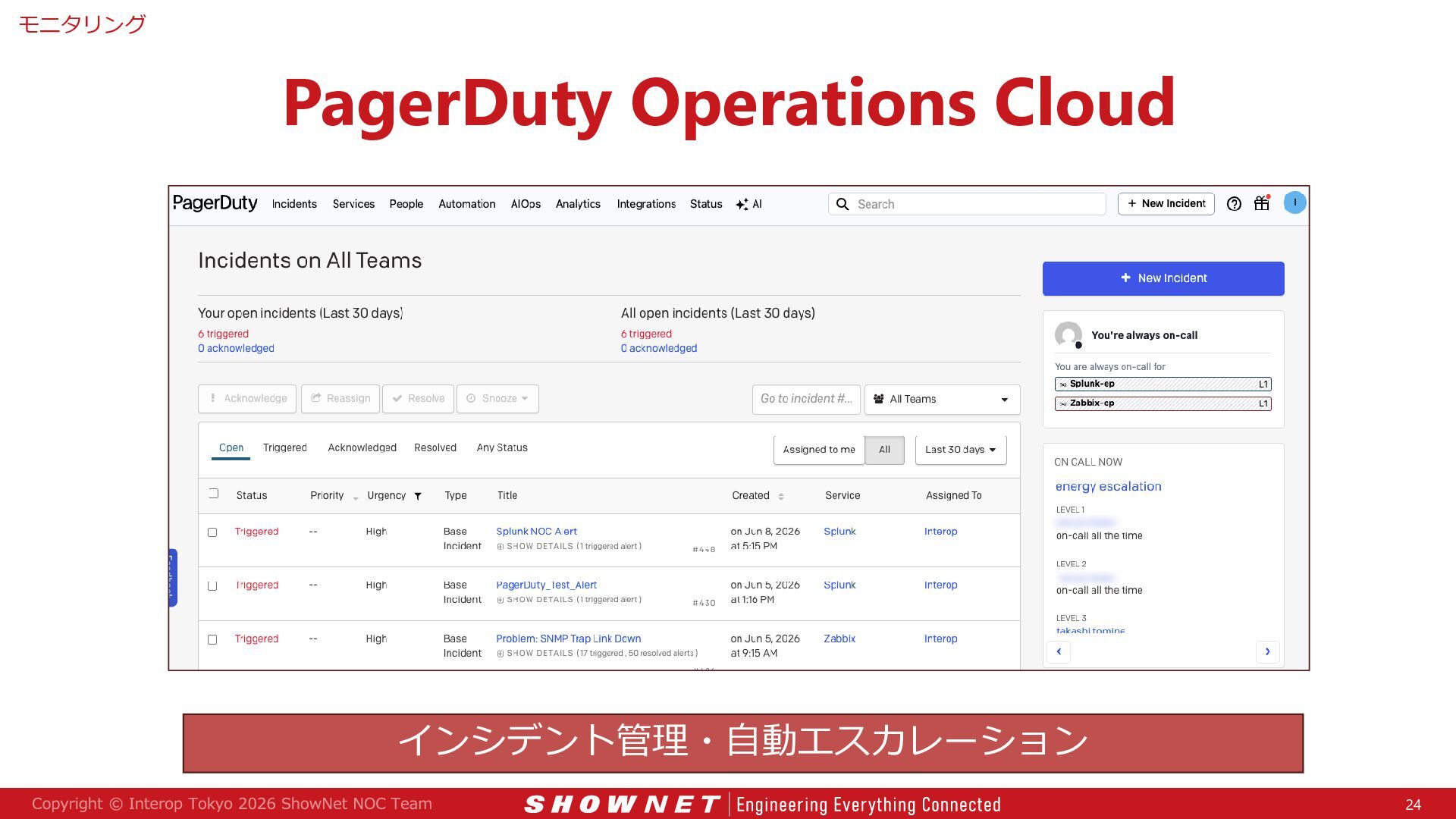Select the PagerDuty_Test_Alert incident checkbox

(x=212, y=586)
